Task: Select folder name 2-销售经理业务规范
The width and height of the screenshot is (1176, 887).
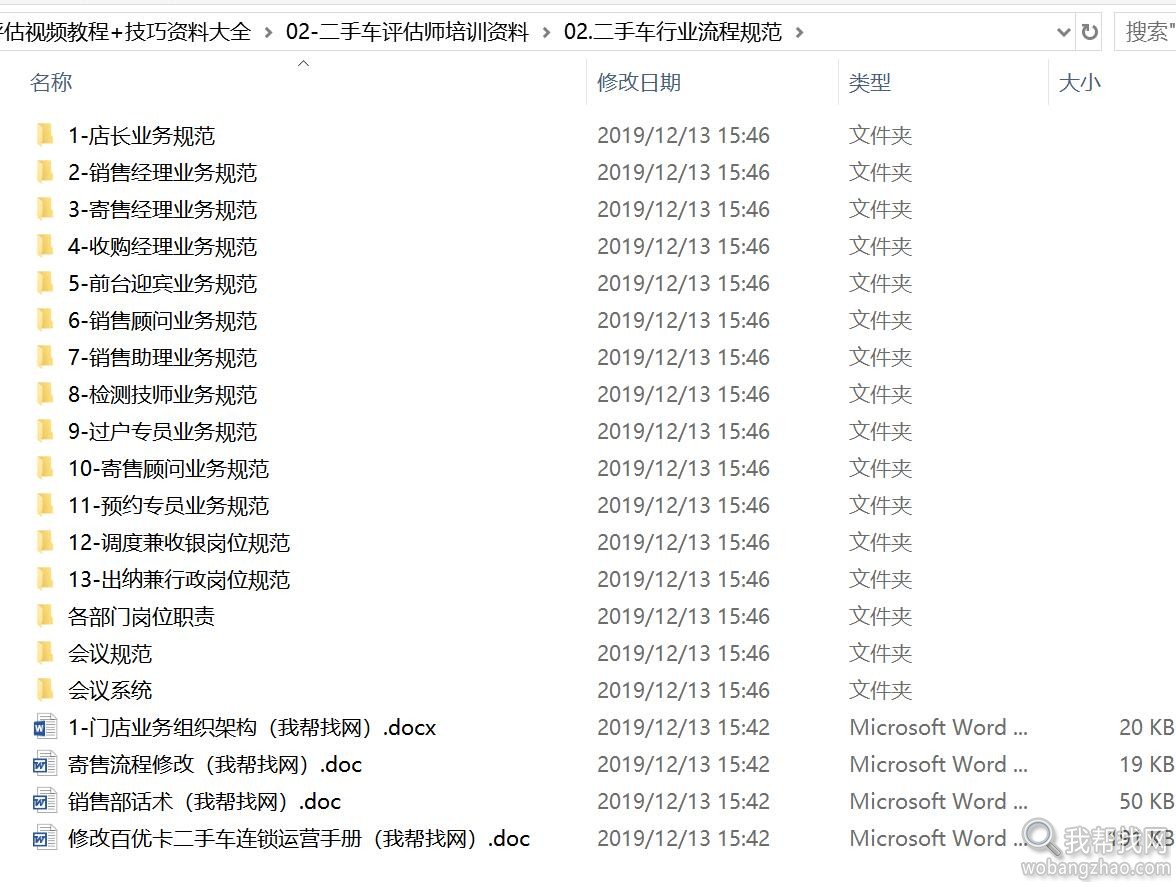Action: (163, 172)
